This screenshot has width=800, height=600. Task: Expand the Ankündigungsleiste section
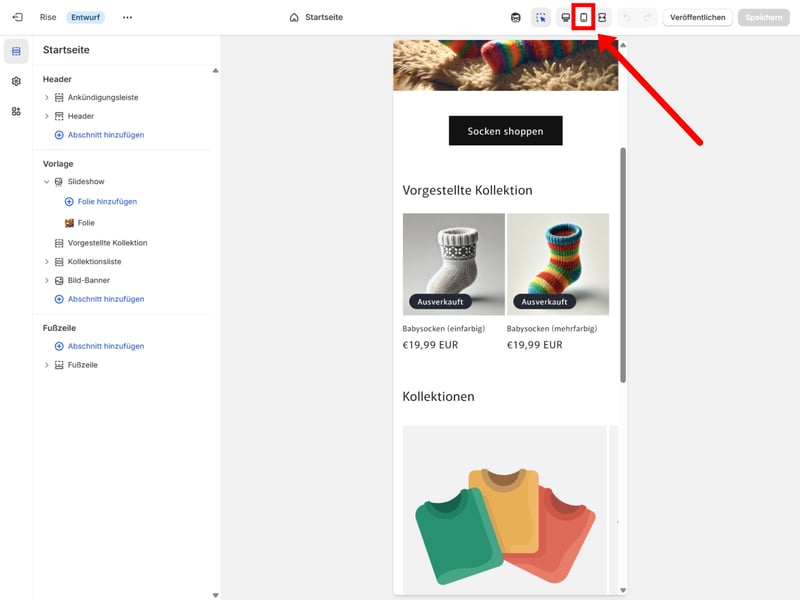pyautogui.click(x=47, y=97)
